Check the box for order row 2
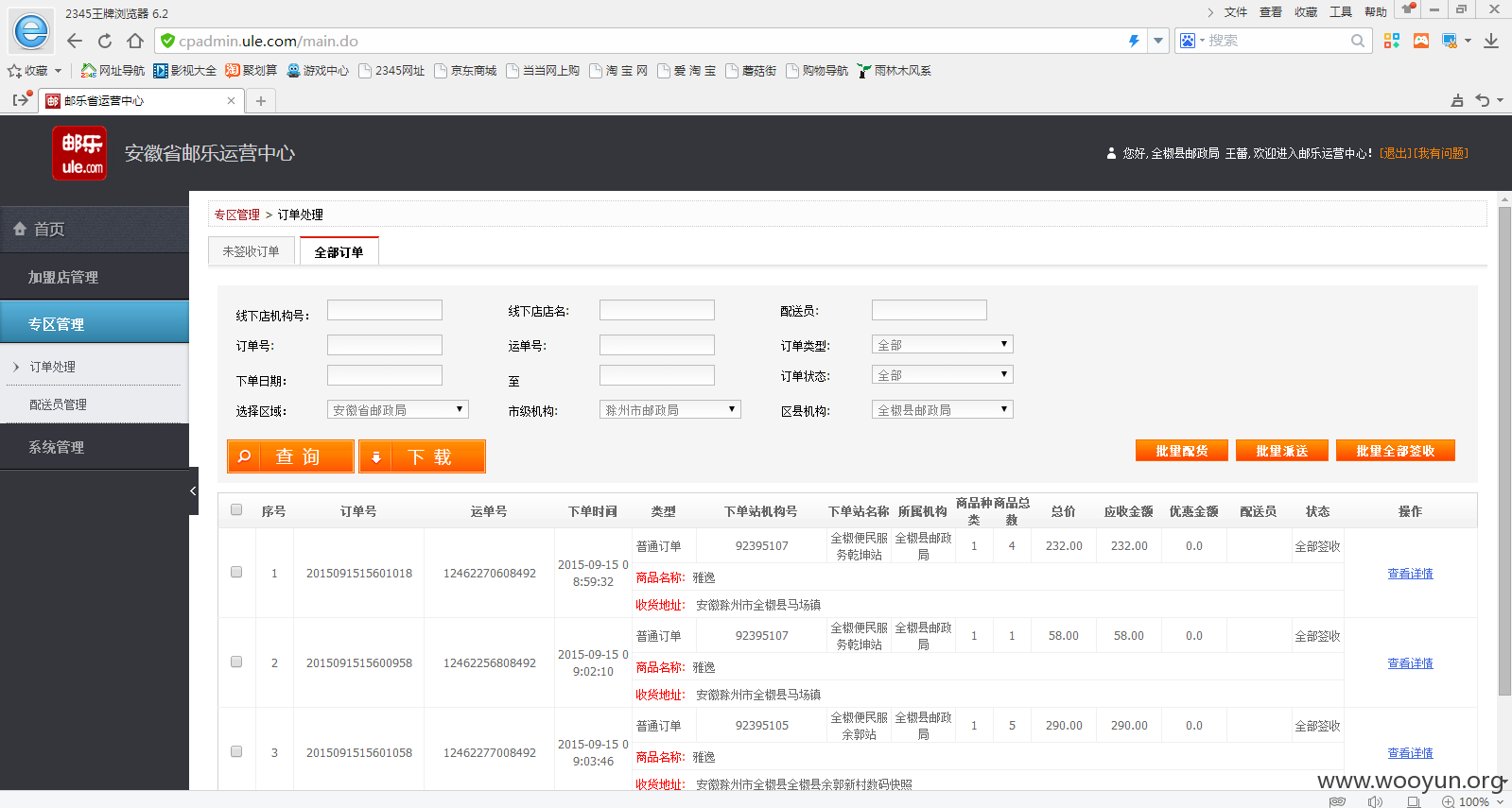The image size is (1512, 808). (236, 662)
